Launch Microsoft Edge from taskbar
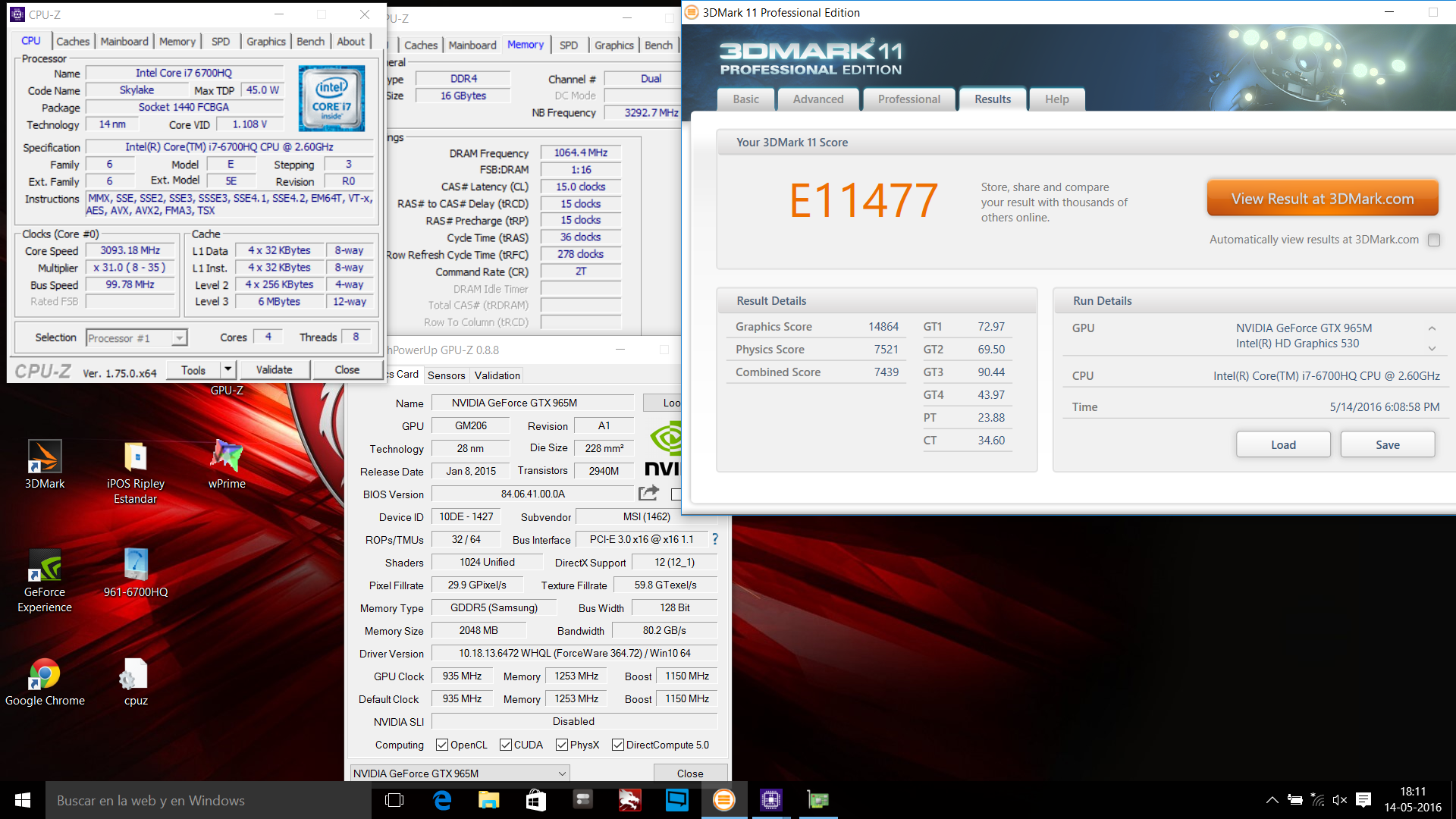This screenshot has width=1456, height=819. [x=442, y=800]
